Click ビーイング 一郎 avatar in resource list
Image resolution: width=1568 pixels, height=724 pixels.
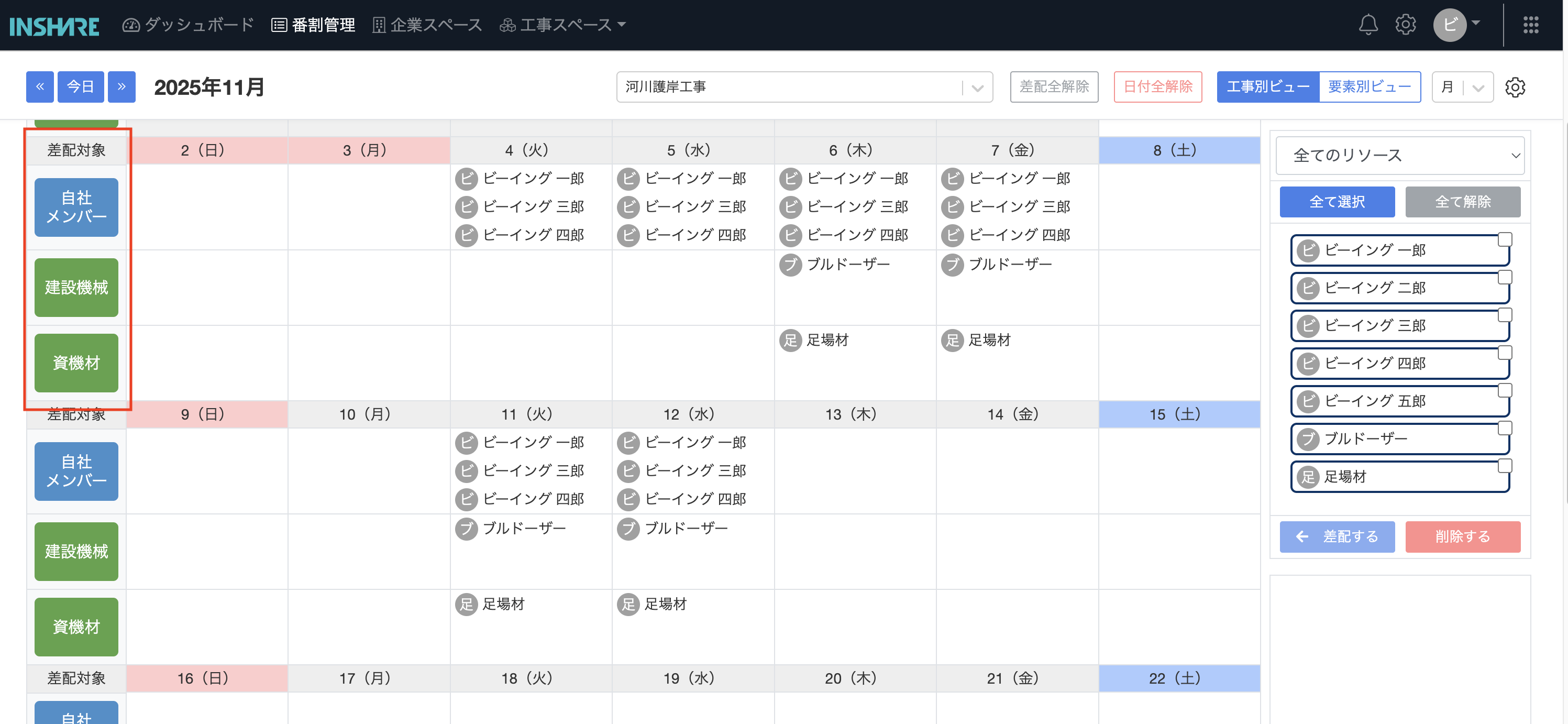[x=1308, y=250]
